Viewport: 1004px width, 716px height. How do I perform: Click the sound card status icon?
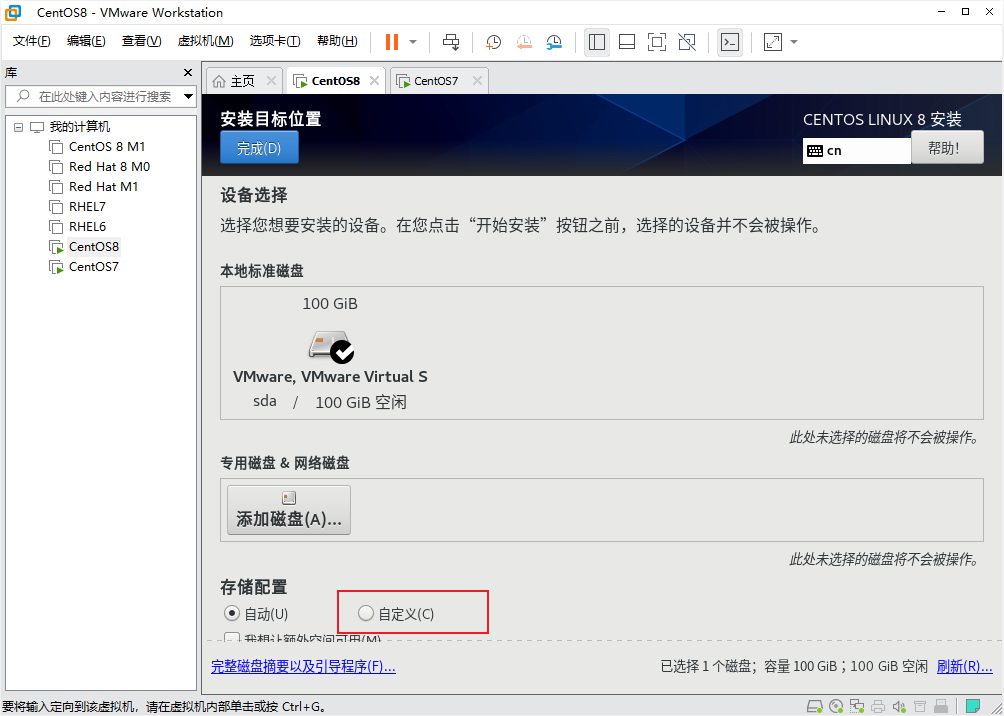point(899,707)
